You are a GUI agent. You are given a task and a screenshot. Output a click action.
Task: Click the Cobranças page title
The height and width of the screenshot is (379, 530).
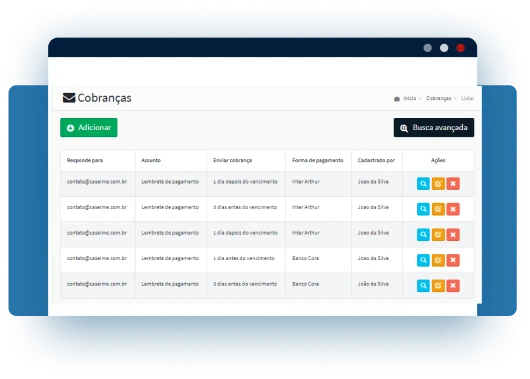pyautogui.click(x=104, y=98)
